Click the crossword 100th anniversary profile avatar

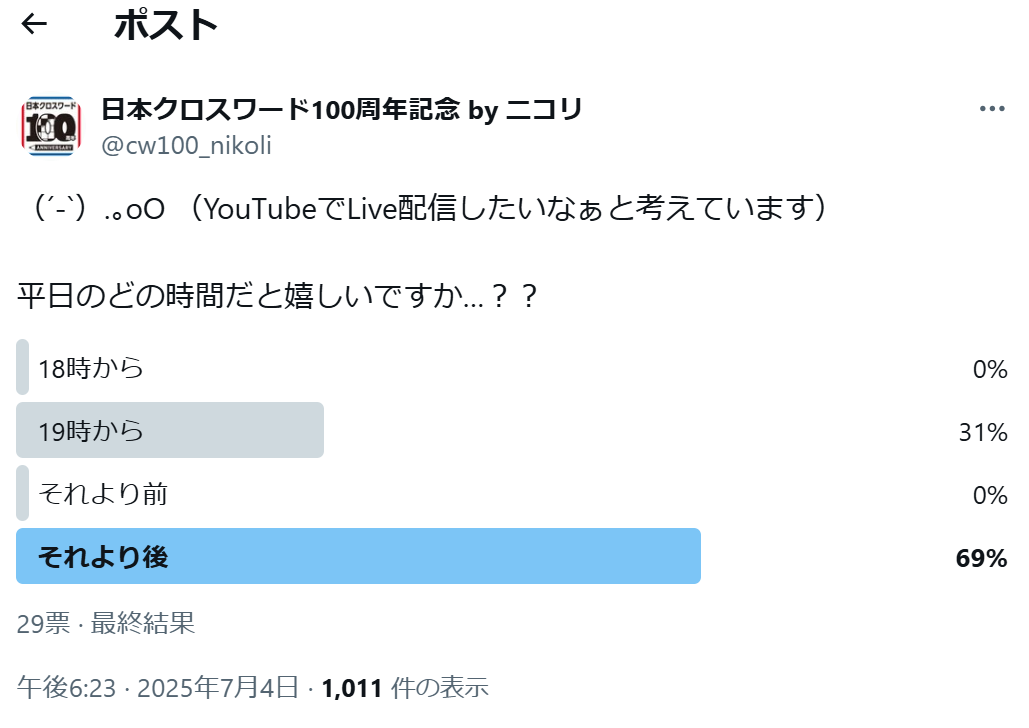50,126
